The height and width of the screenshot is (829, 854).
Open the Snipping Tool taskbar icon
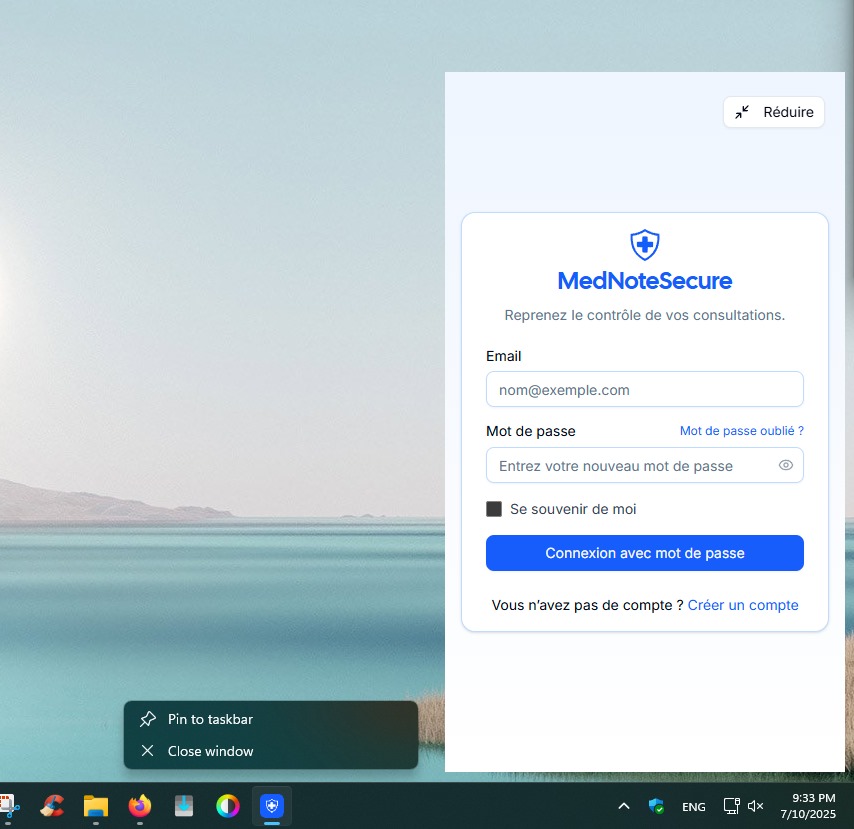click(x=9, y=806)
